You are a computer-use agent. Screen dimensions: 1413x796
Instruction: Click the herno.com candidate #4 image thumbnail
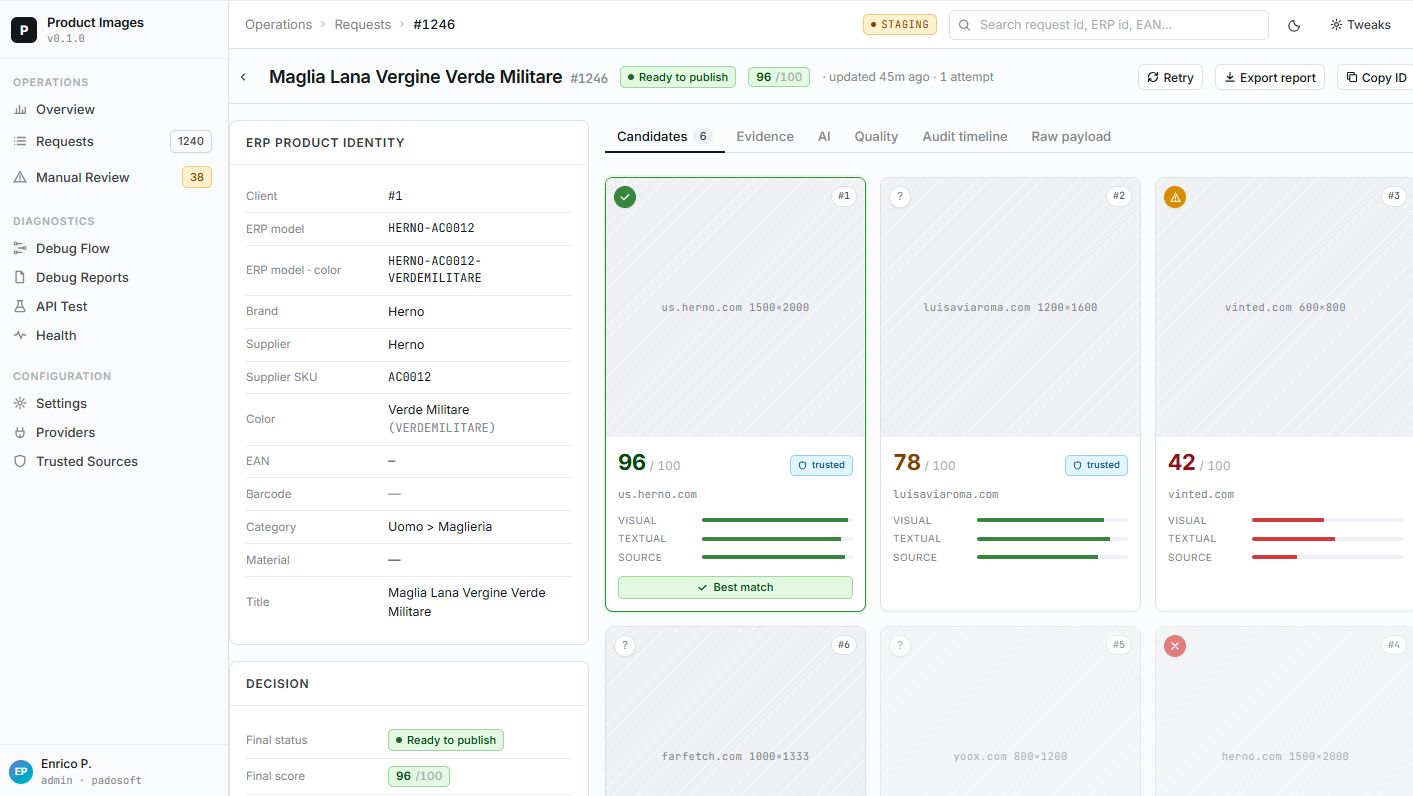pyautogui.click(x=1285, y=712)
